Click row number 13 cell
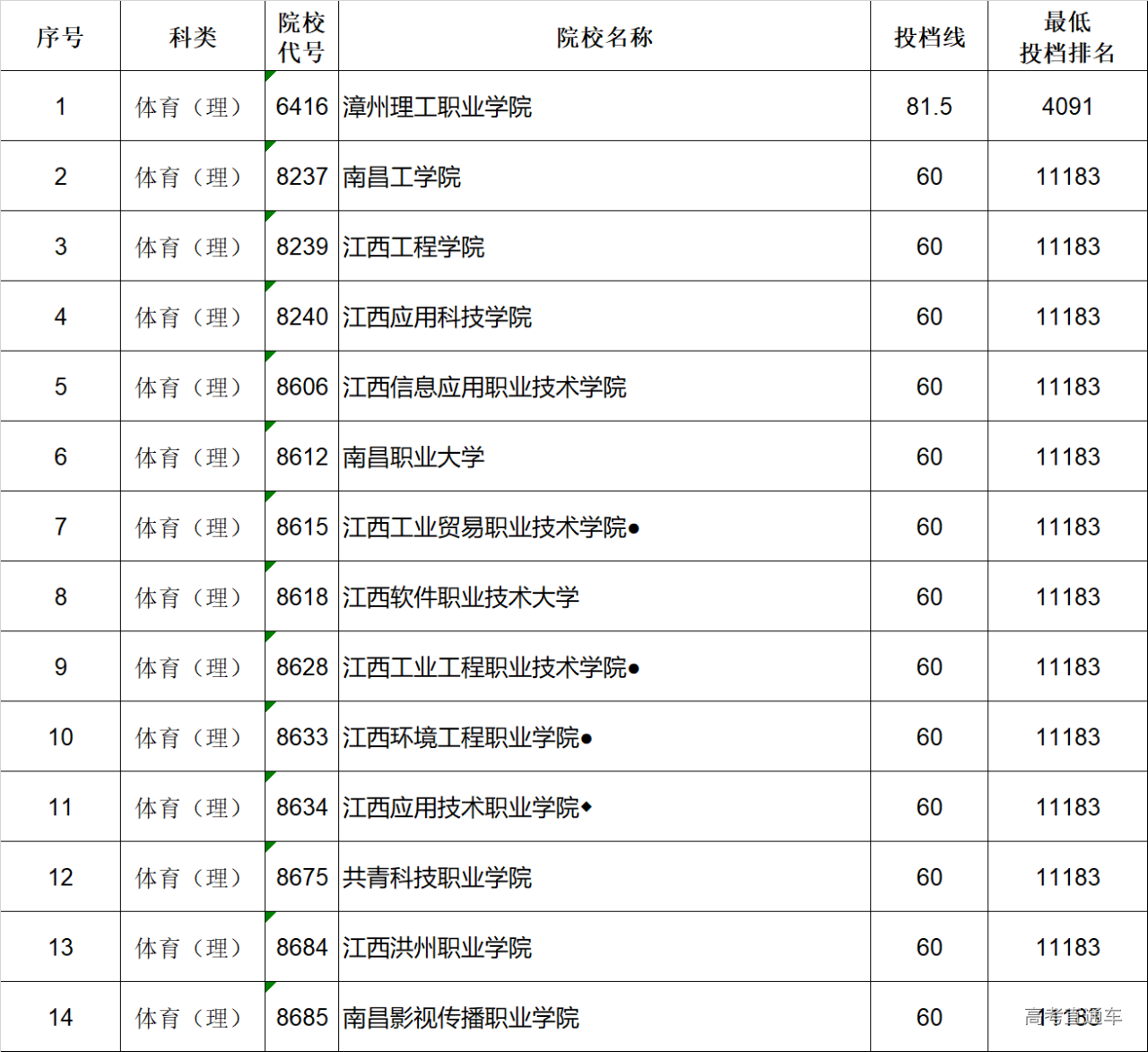1148x1052 pixels. click(60, 947)
